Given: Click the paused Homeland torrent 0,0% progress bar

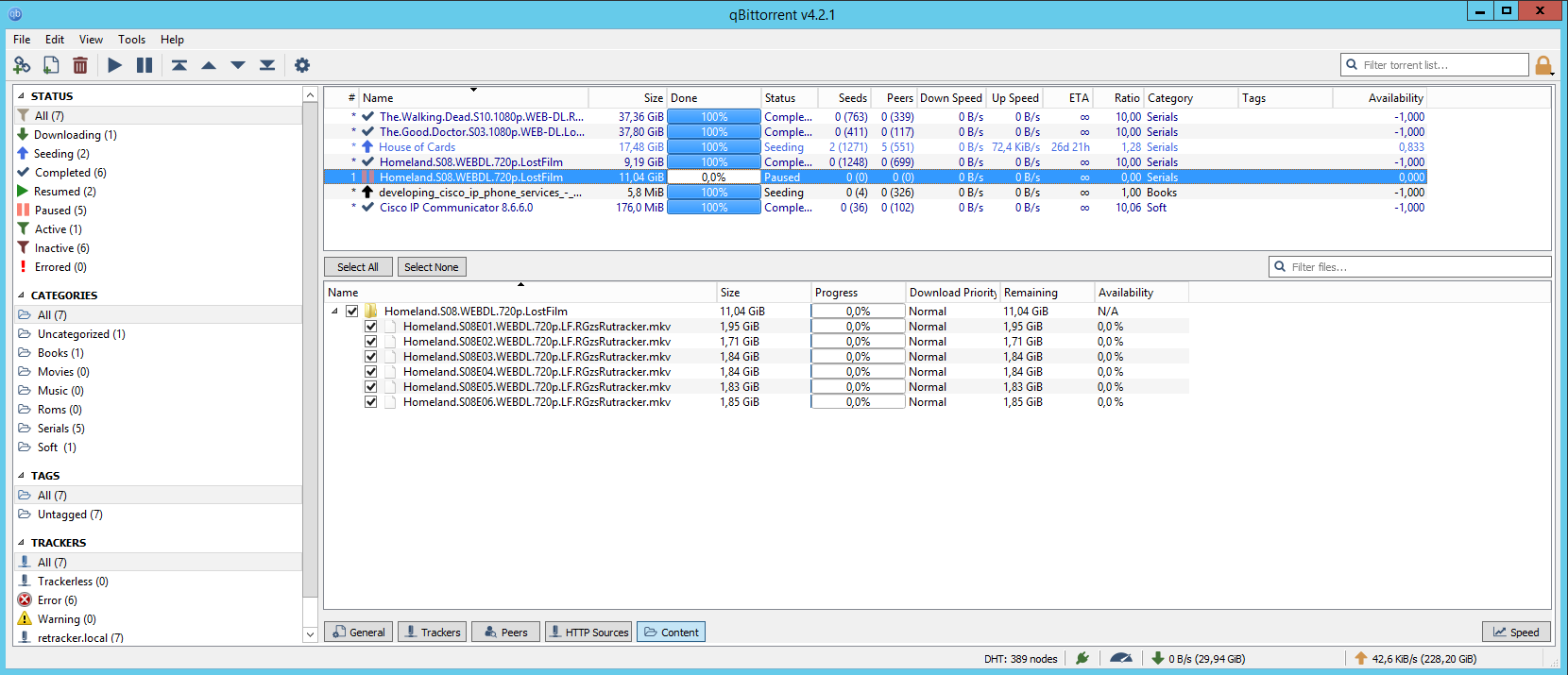Looking at the screenshot, I should 714,177.
